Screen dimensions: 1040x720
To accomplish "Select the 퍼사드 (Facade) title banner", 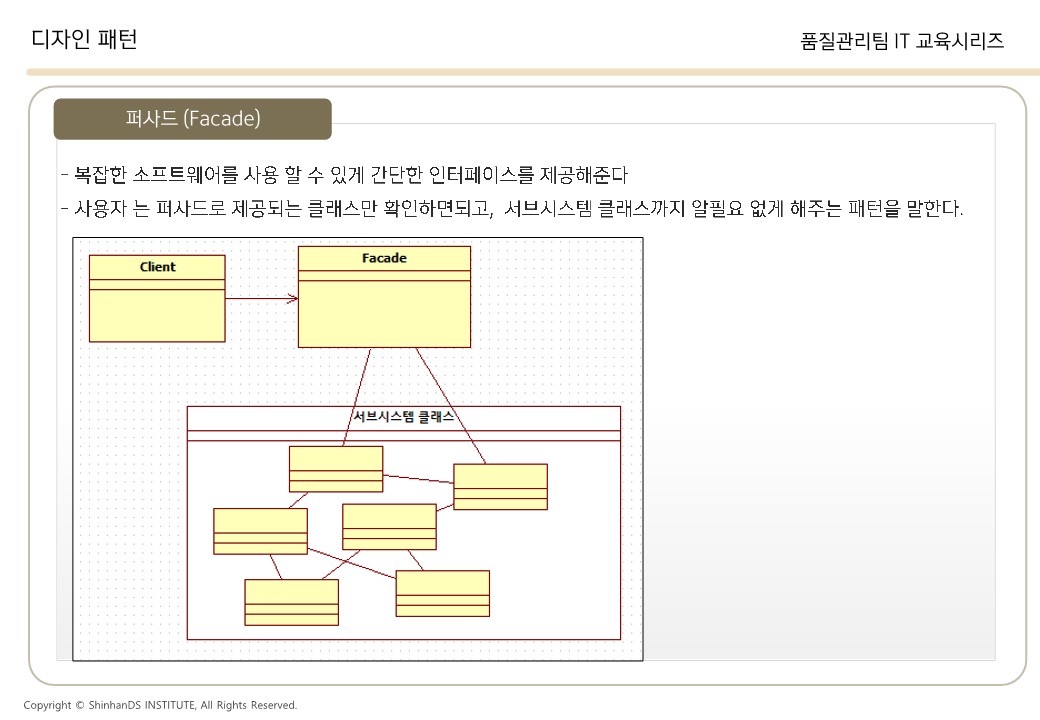I will click(192, 119).
